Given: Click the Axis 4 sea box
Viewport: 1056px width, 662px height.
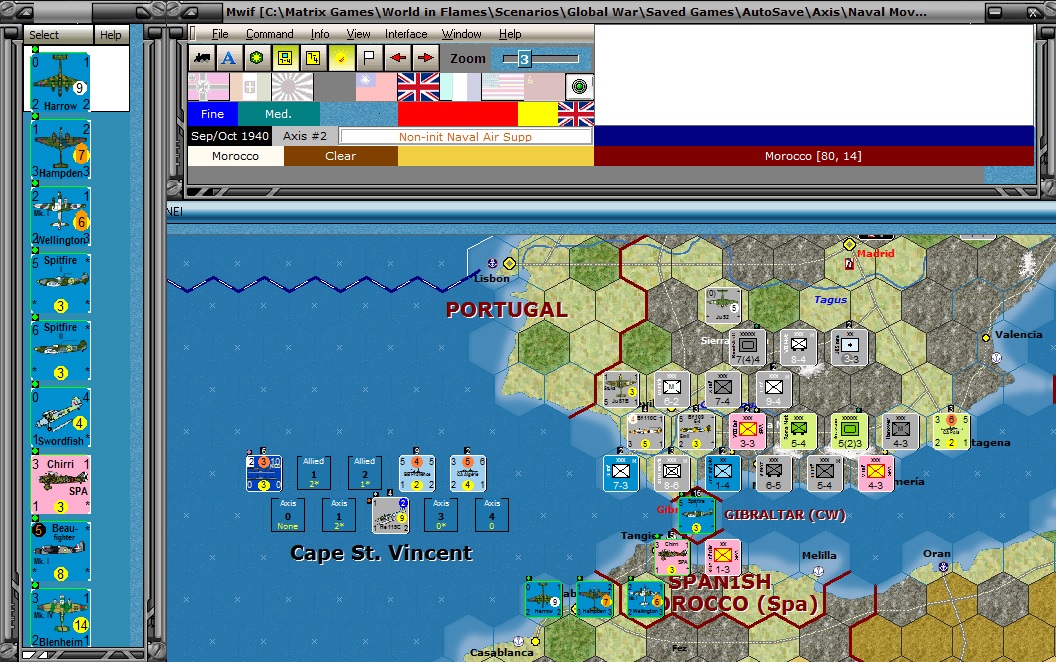Looking at the screenshot, I should pos(492,515).
